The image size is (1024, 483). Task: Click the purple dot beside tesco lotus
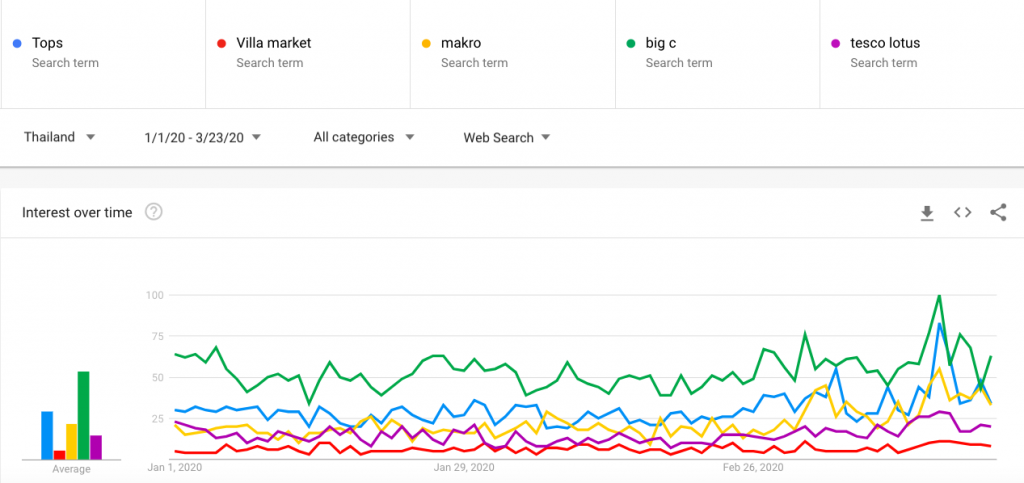pos(835,44)
